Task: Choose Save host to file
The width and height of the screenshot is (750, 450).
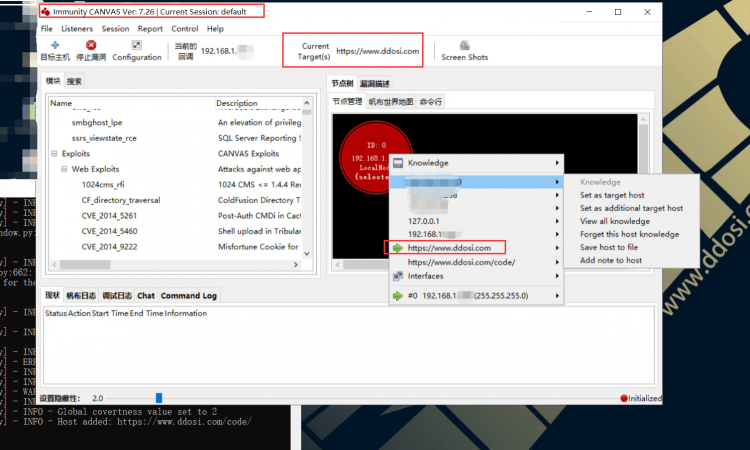Action: 609,247
